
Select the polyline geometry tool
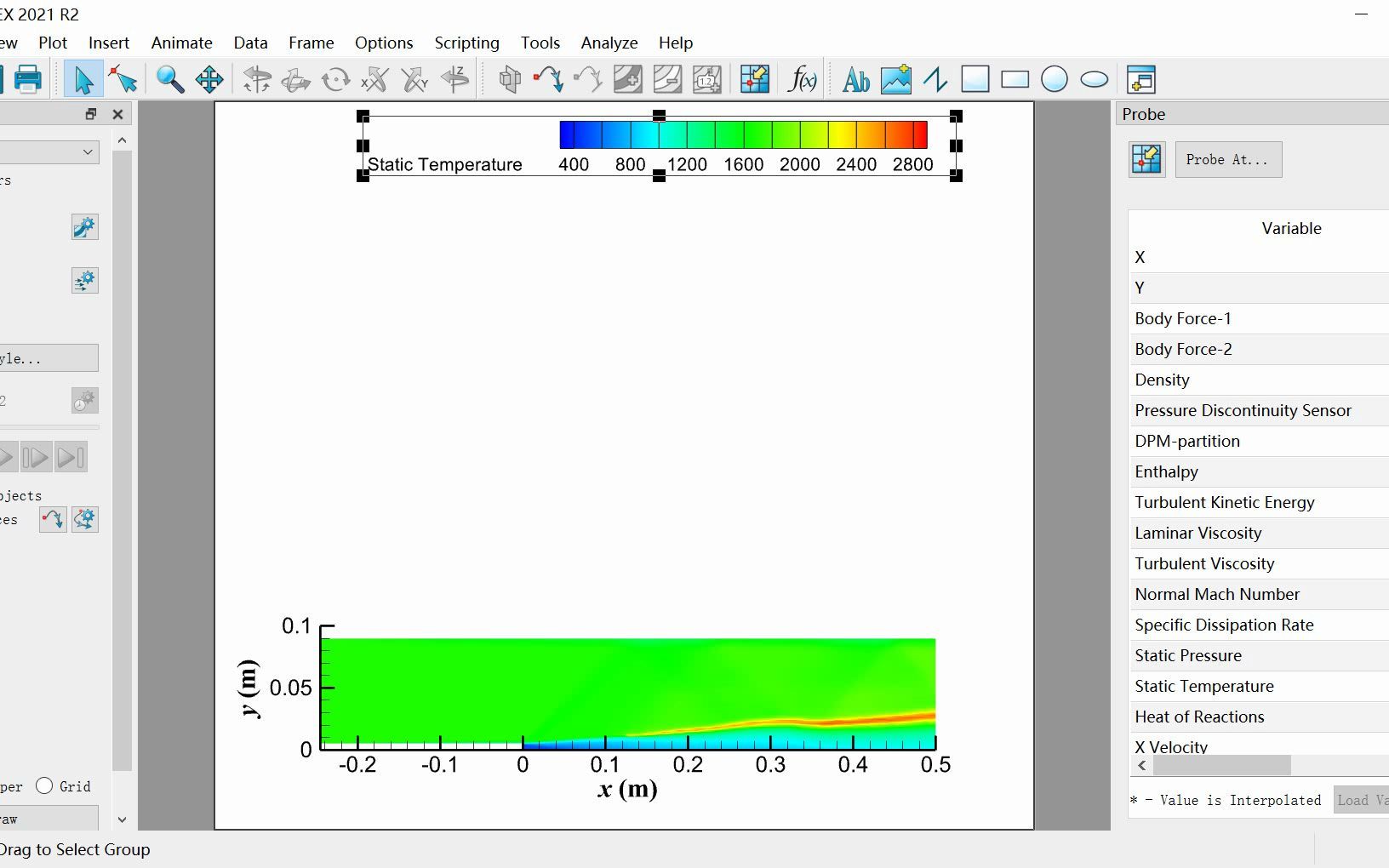click(935, 79)
